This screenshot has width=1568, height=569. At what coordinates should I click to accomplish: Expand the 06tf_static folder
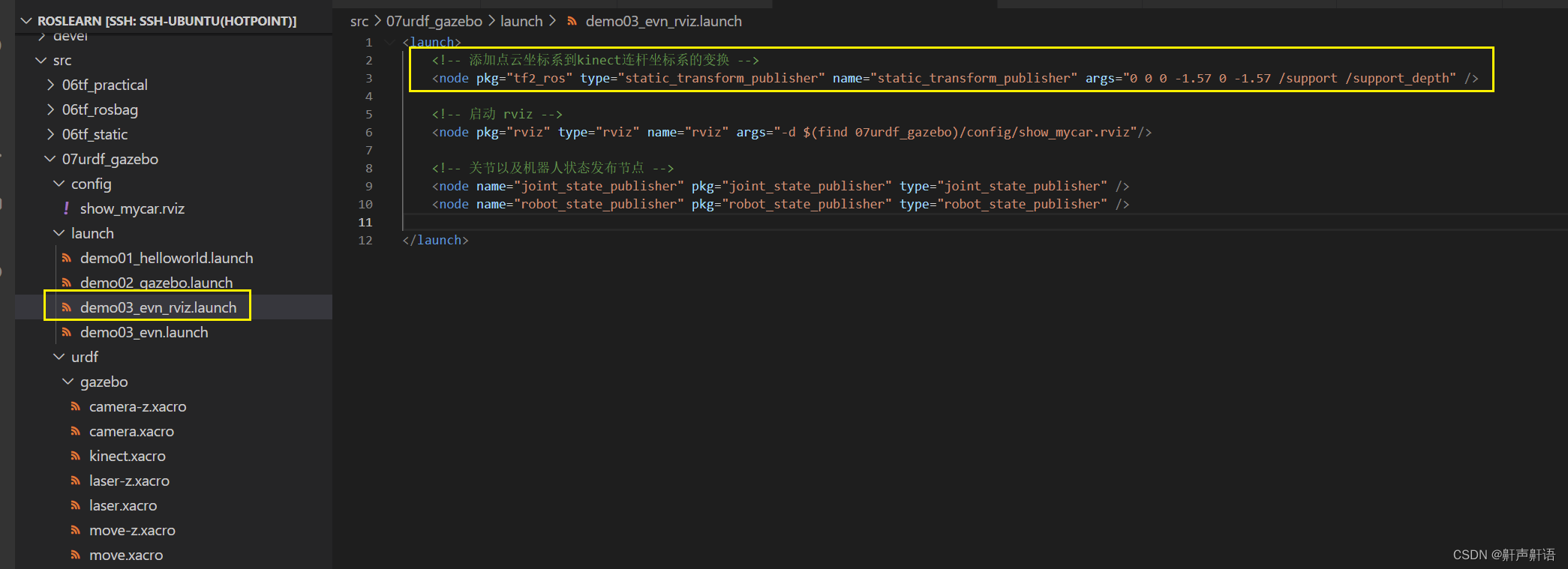pos(50,134)
